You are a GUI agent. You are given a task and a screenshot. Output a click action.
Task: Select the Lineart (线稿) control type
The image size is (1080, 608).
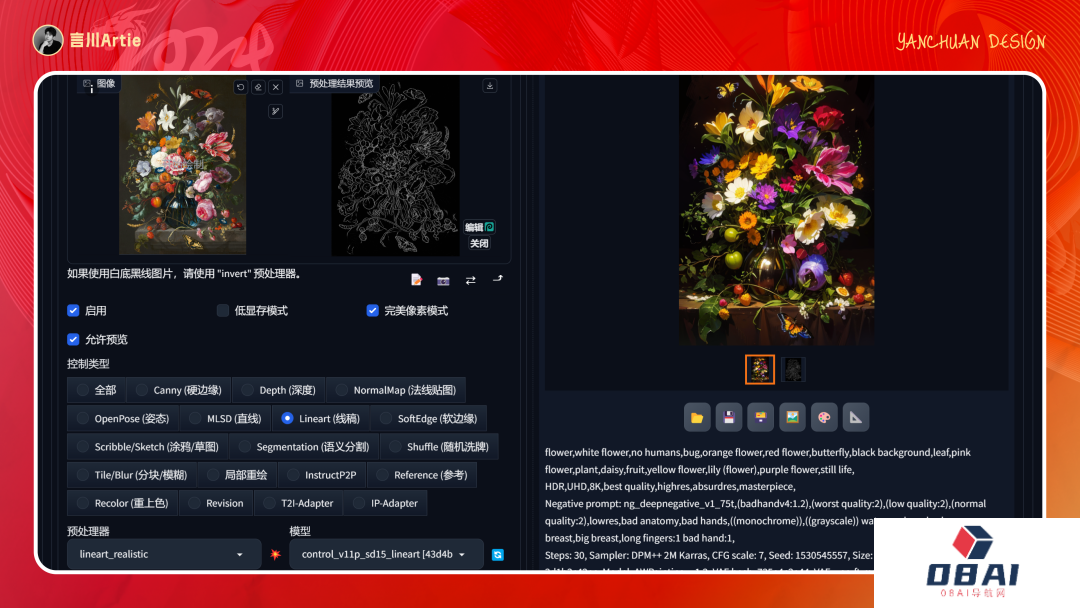(x=321, y=419)
